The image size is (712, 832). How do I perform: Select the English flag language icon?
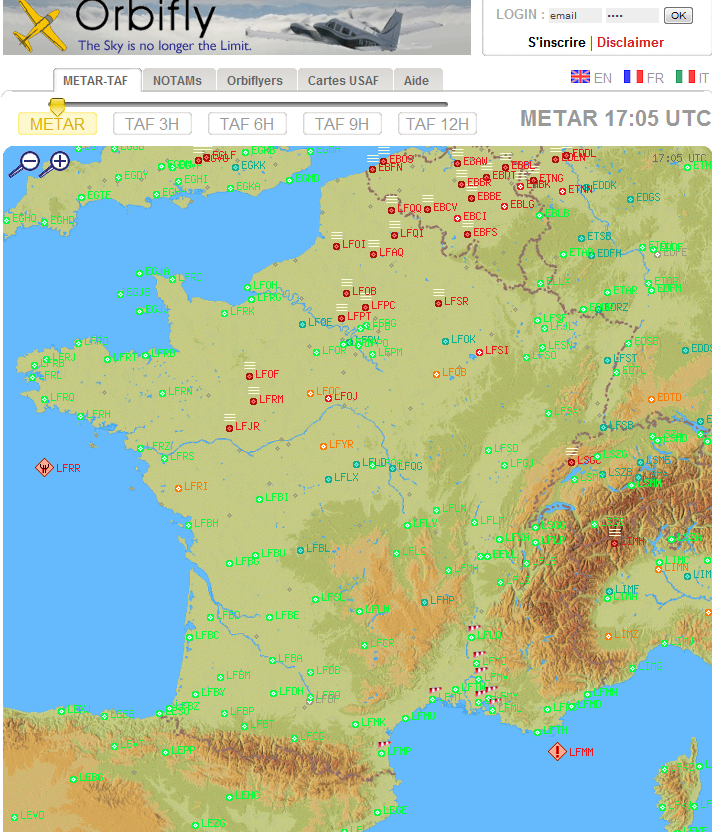(580, 77)
